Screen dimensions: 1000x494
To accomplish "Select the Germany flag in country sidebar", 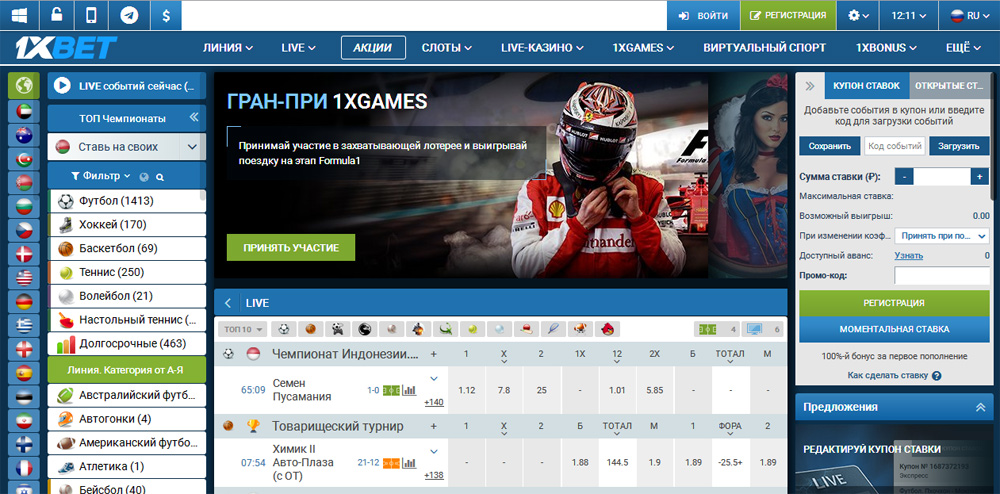I will coord(24,301).
